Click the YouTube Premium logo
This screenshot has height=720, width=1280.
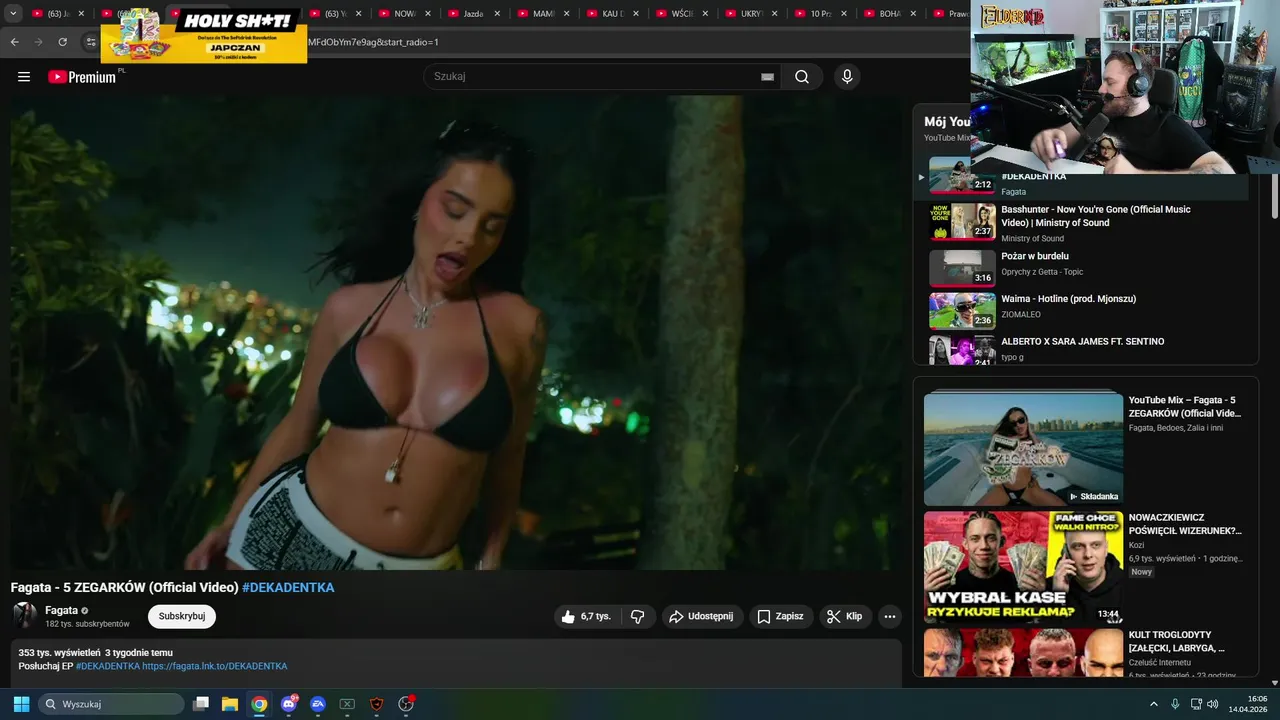coord(84,77)
